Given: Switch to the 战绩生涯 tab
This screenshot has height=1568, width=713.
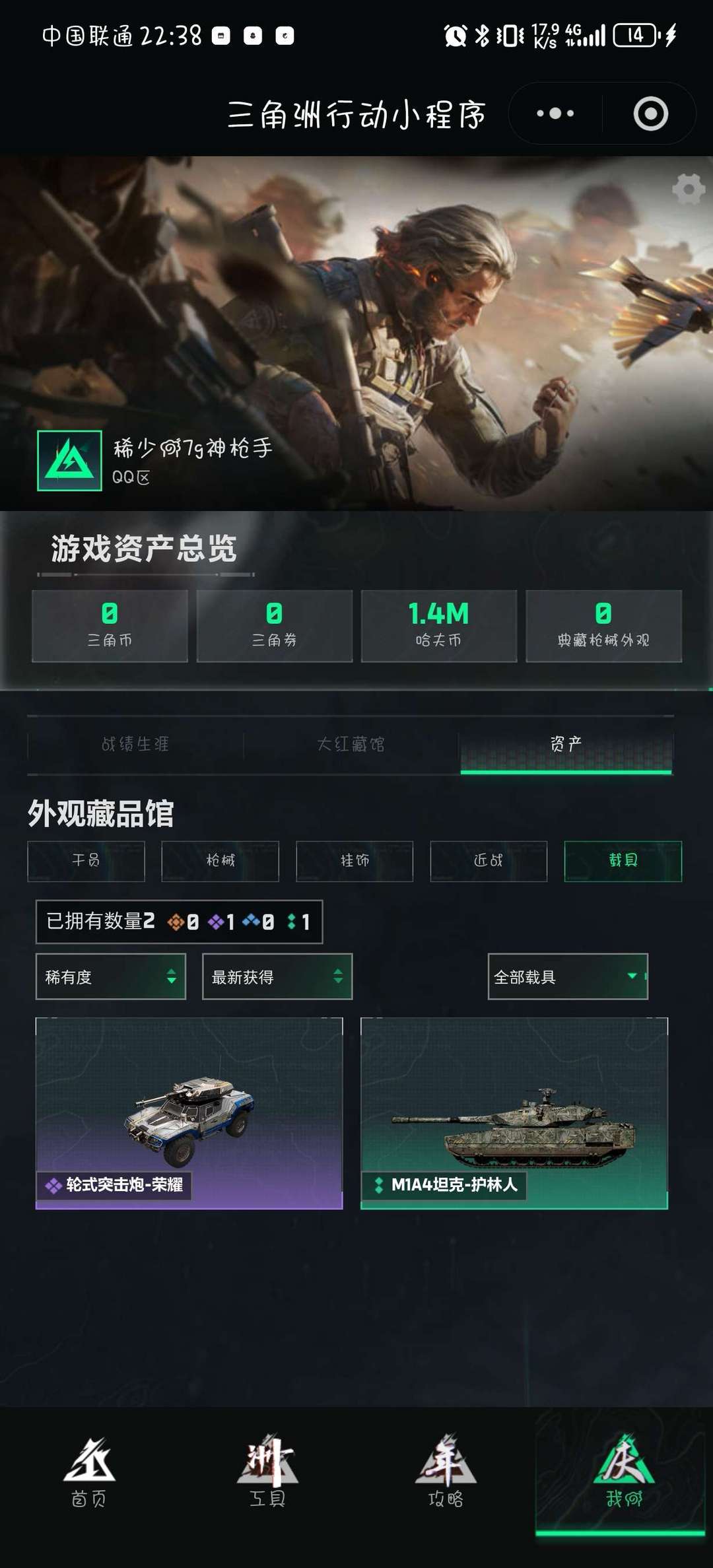Looking at the screenshot, I should click(x=135, y=745).
